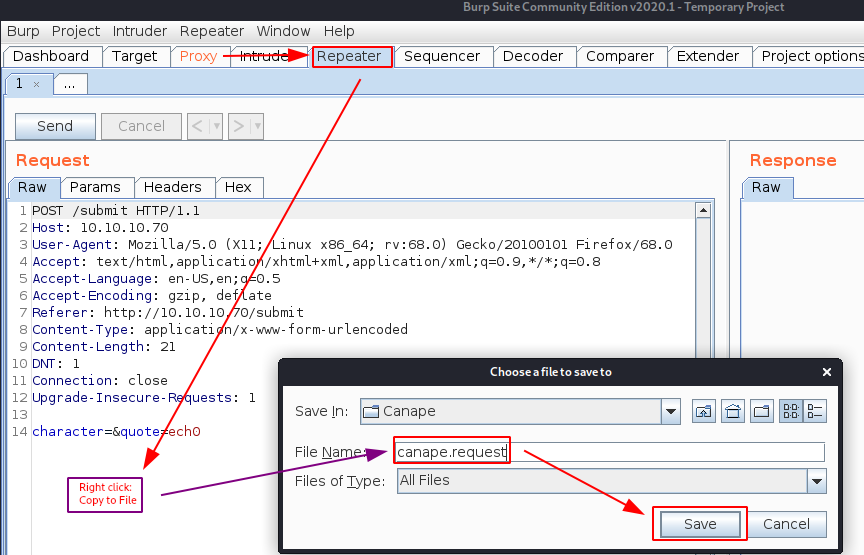Click the Upgrade-Insecure-Requests line
Image resolution: width=864 pixels, height=555 pixels.
point(144,398)
